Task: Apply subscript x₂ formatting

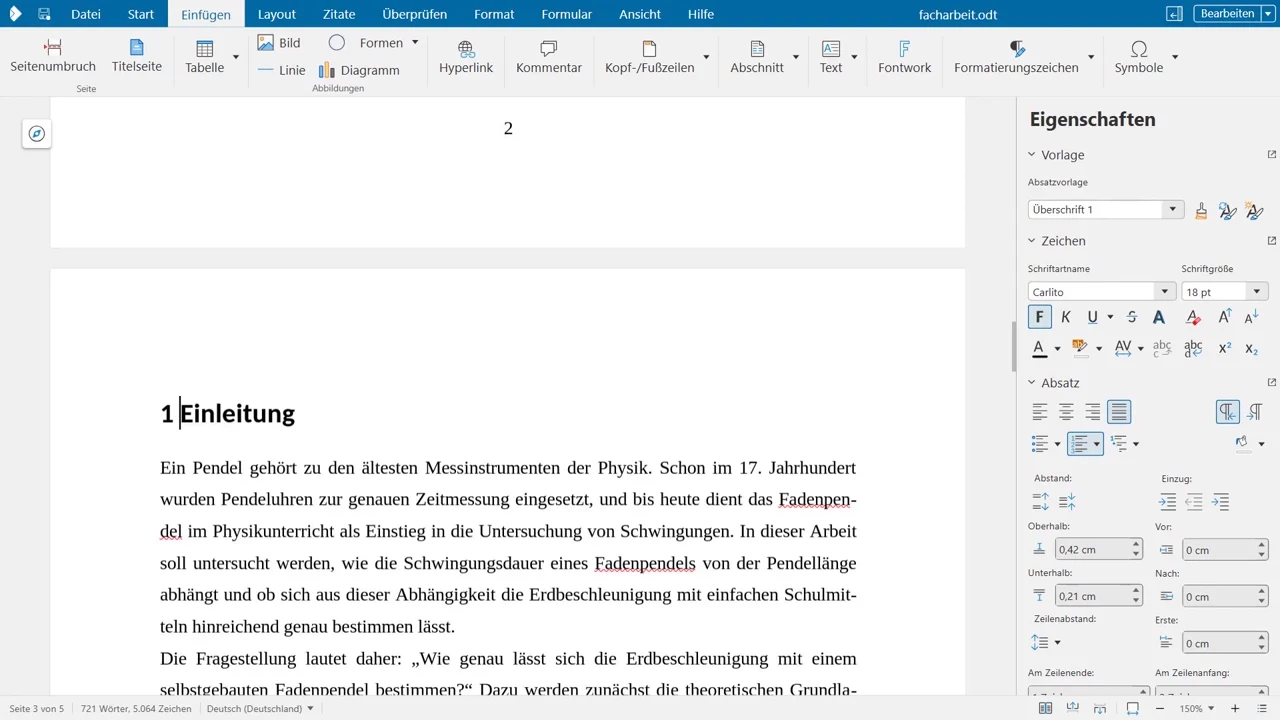Action: [1252, 348]
